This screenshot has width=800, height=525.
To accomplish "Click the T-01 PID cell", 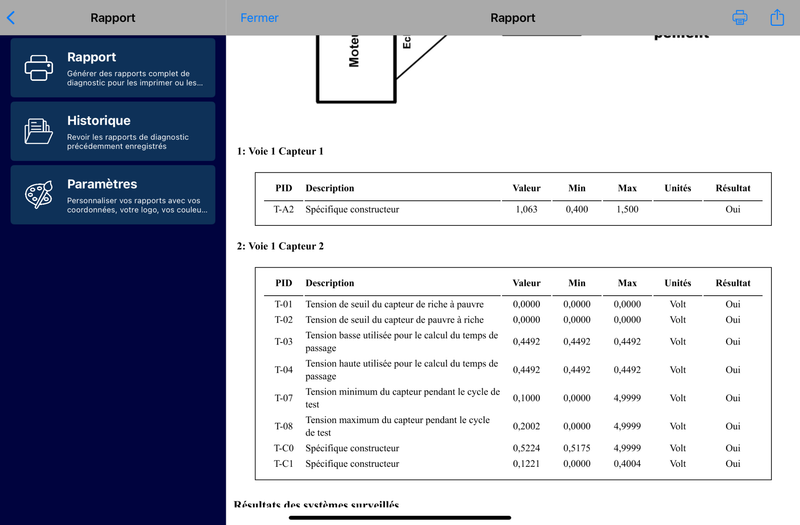I will pos(284,304).
